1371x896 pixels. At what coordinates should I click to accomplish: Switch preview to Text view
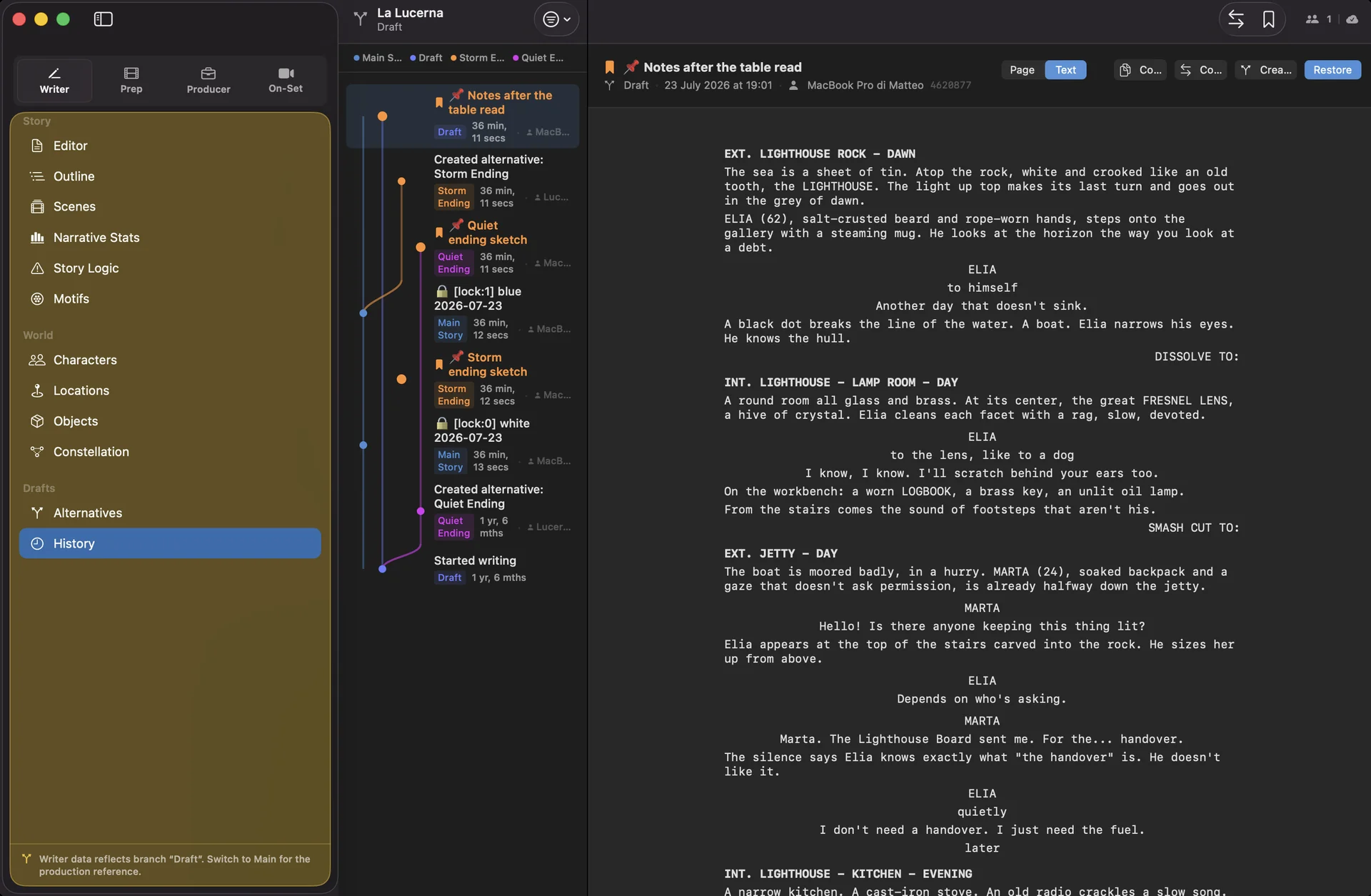click(1065, 70)
